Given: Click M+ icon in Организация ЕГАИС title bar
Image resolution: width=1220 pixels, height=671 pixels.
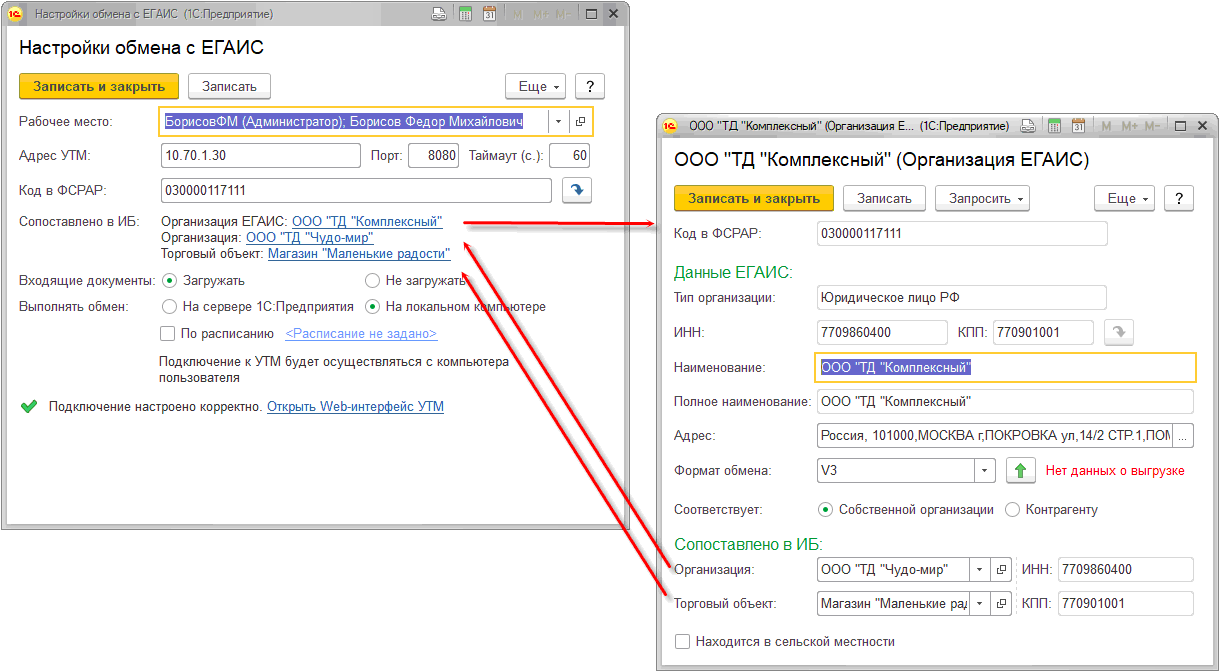Looking at the screenshot, I should tap(1129, 127).
